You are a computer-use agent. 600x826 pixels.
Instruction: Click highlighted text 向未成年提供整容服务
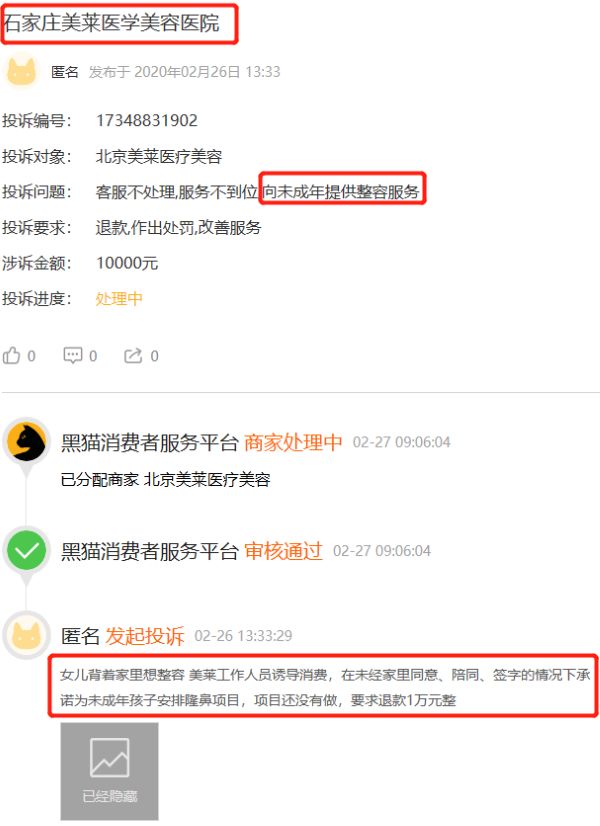(x=341, y=192)
